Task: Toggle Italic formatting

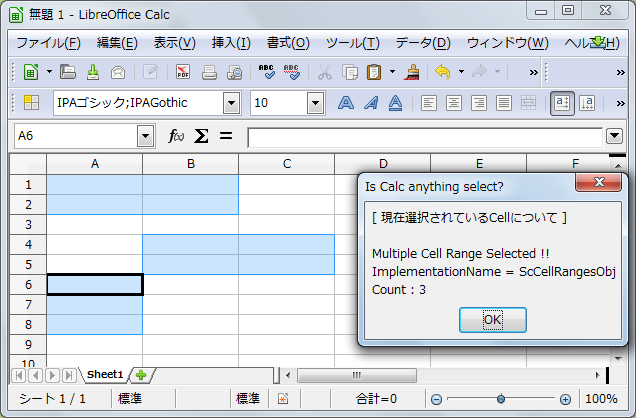Action: pos(371,103)
